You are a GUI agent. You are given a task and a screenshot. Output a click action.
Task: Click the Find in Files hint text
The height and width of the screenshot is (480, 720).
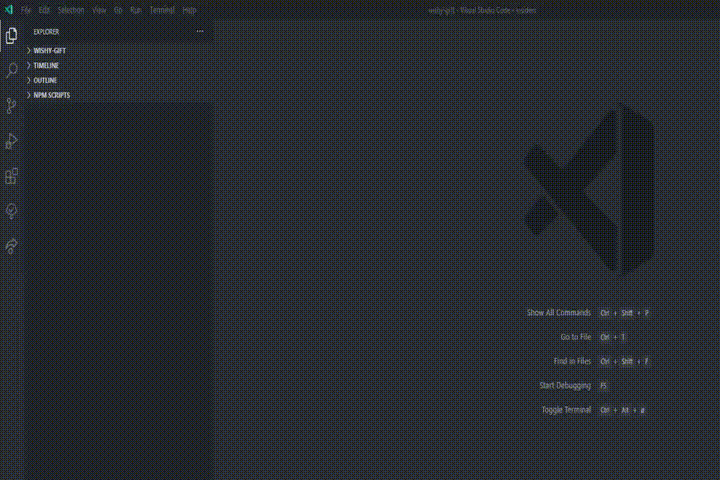[x=572, y=361]
